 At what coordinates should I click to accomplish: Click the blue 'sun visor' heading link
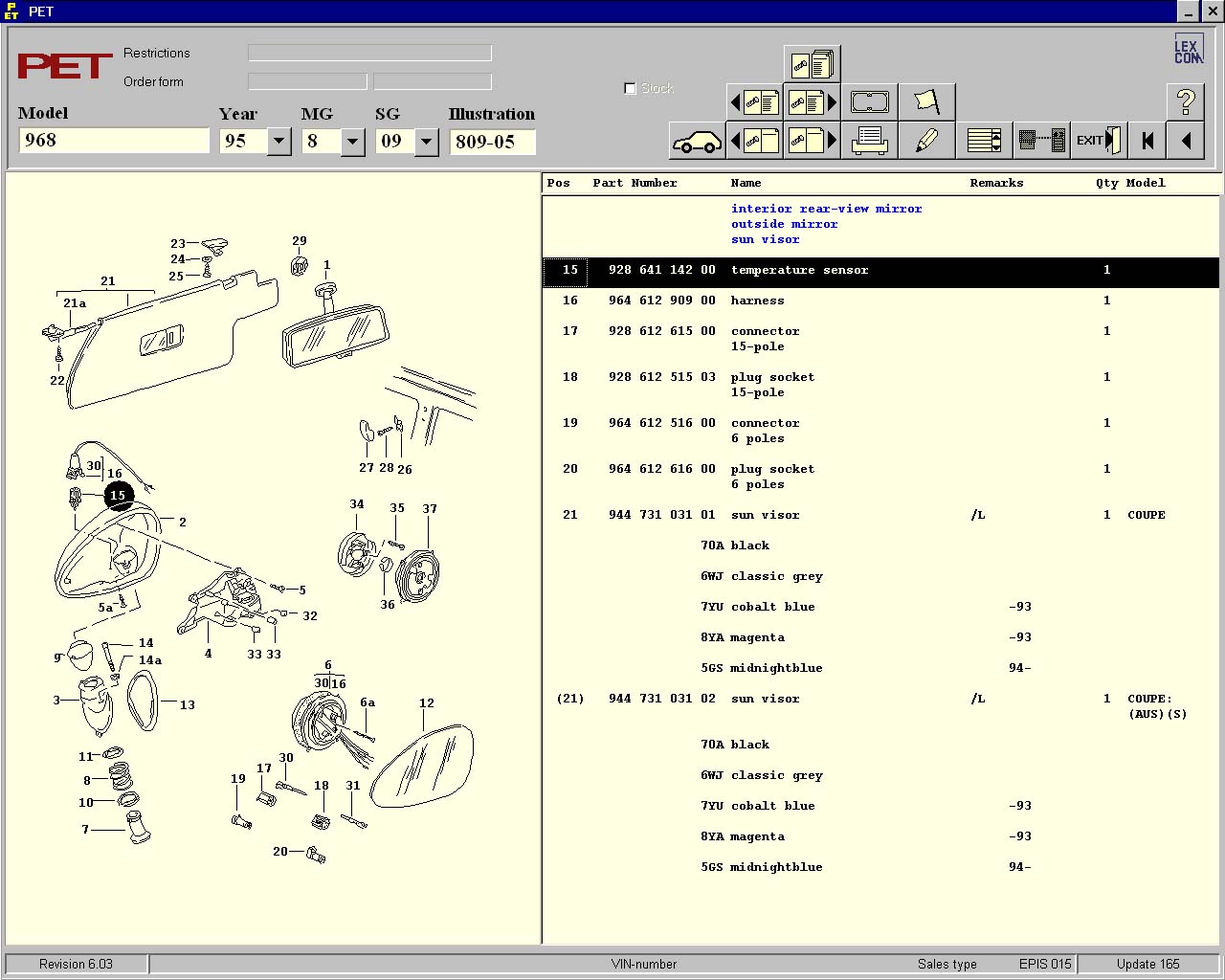[x=766, y=239]
